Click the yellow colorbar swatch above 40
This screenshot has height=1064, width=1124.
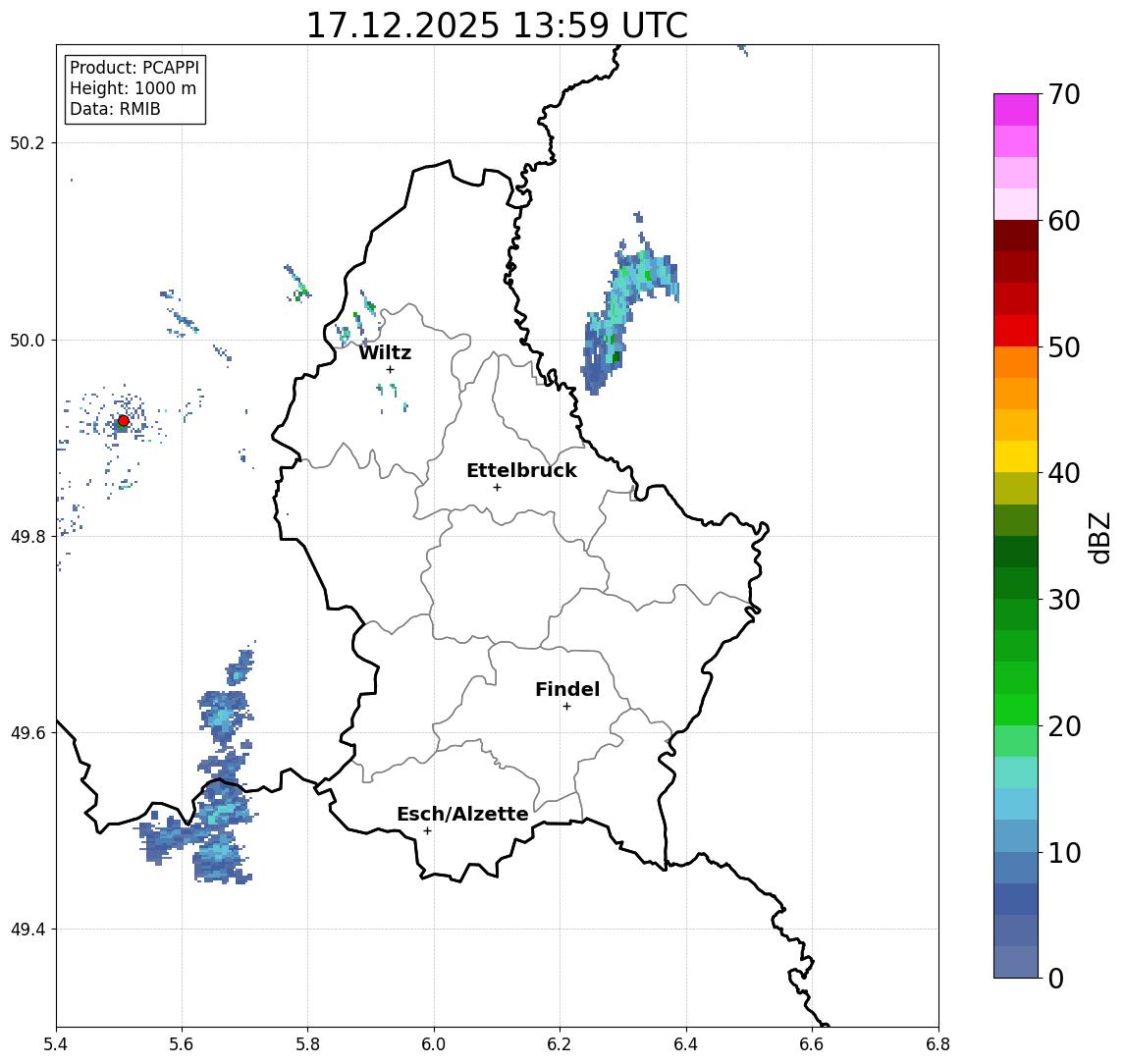[1016, 456]
